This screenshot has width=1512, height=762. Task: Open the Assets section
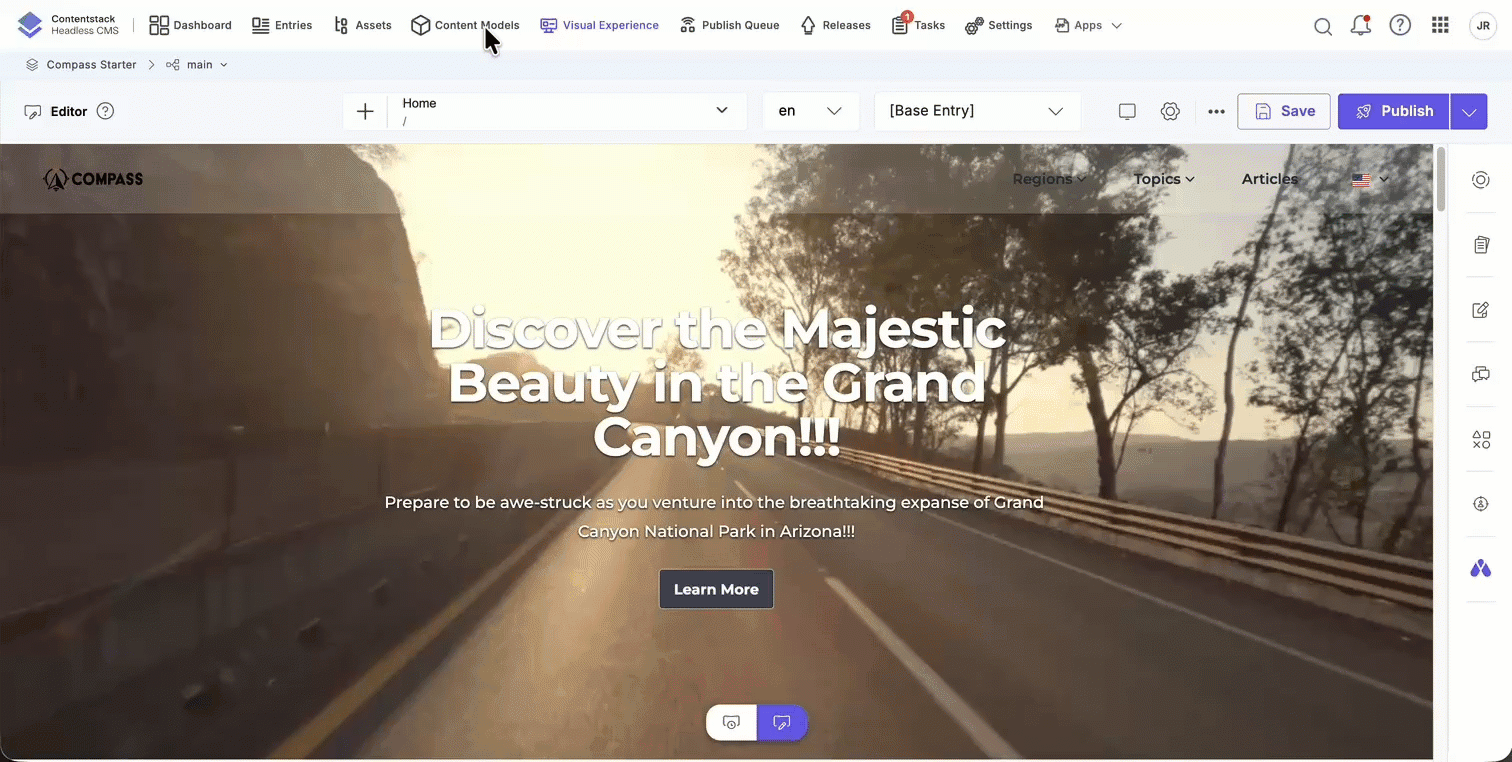[x=362, y=26]
